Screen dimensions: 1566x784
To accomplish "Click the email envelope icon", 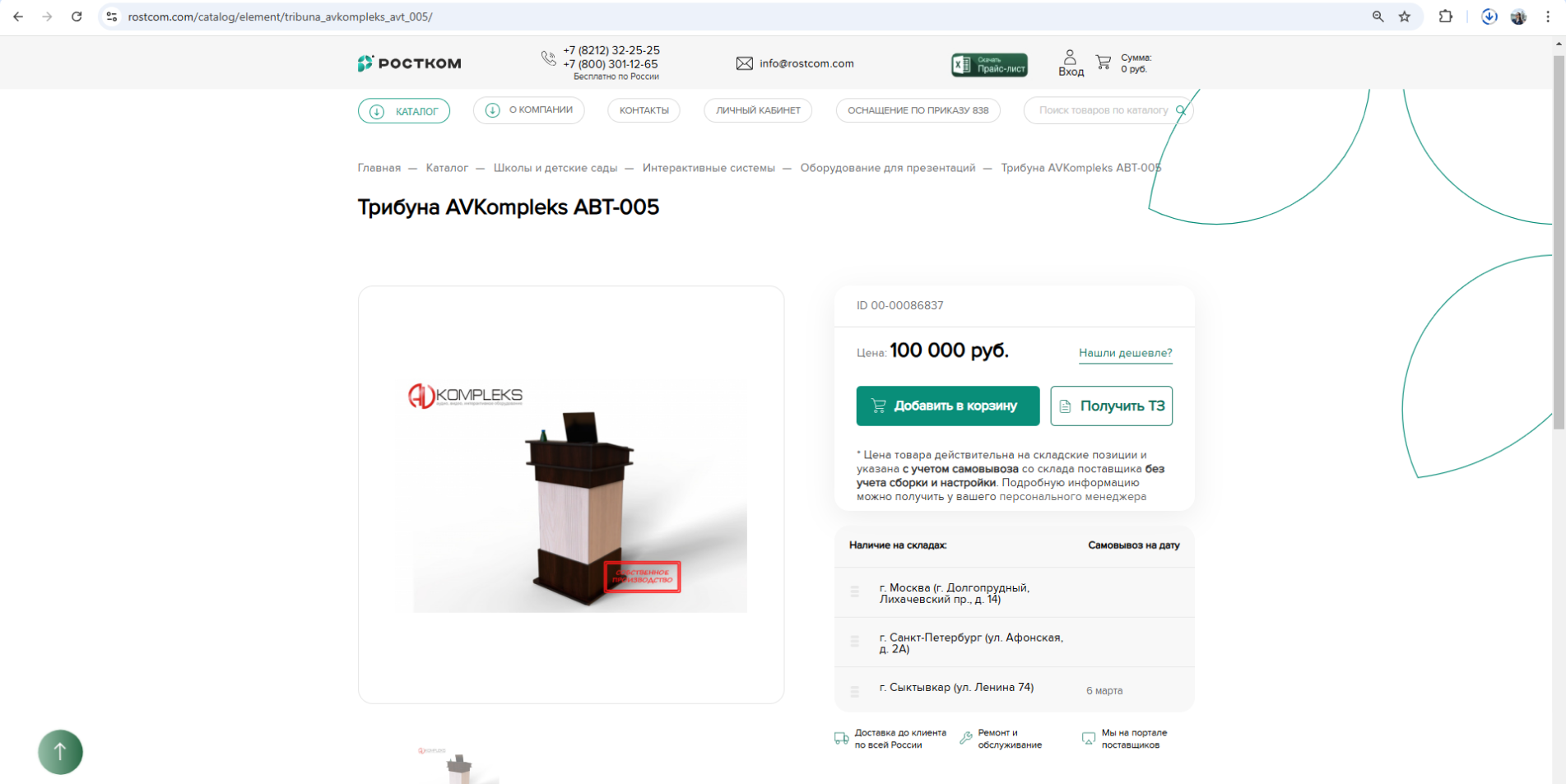I will click(x=745, y=63).
